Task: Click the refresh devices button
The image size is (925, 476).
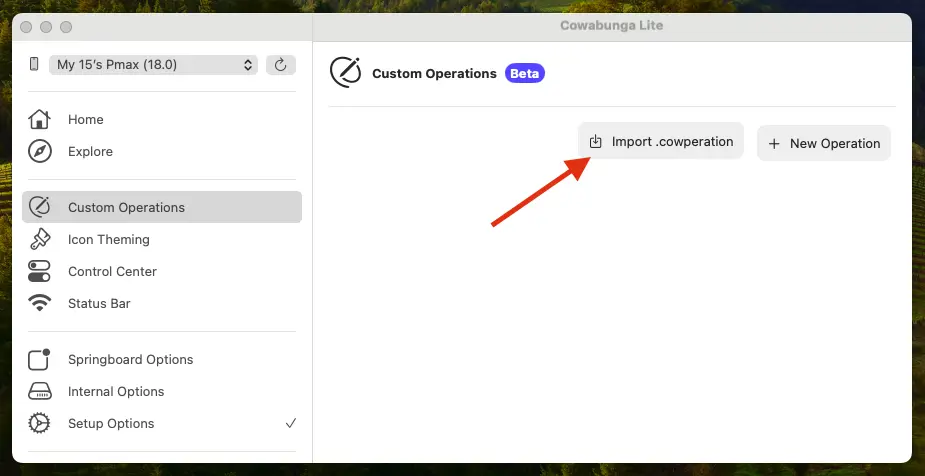Action: point(281,65)
